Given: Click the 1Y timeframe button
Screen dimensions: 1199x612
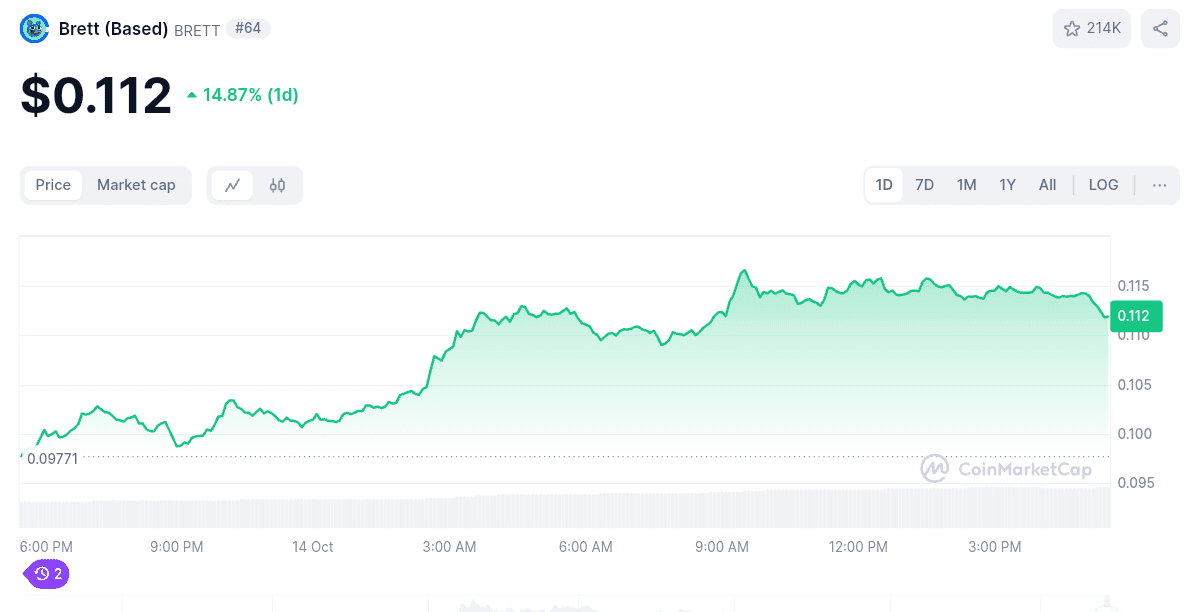Looking at the screenshot, I should tap(1006, 185).
